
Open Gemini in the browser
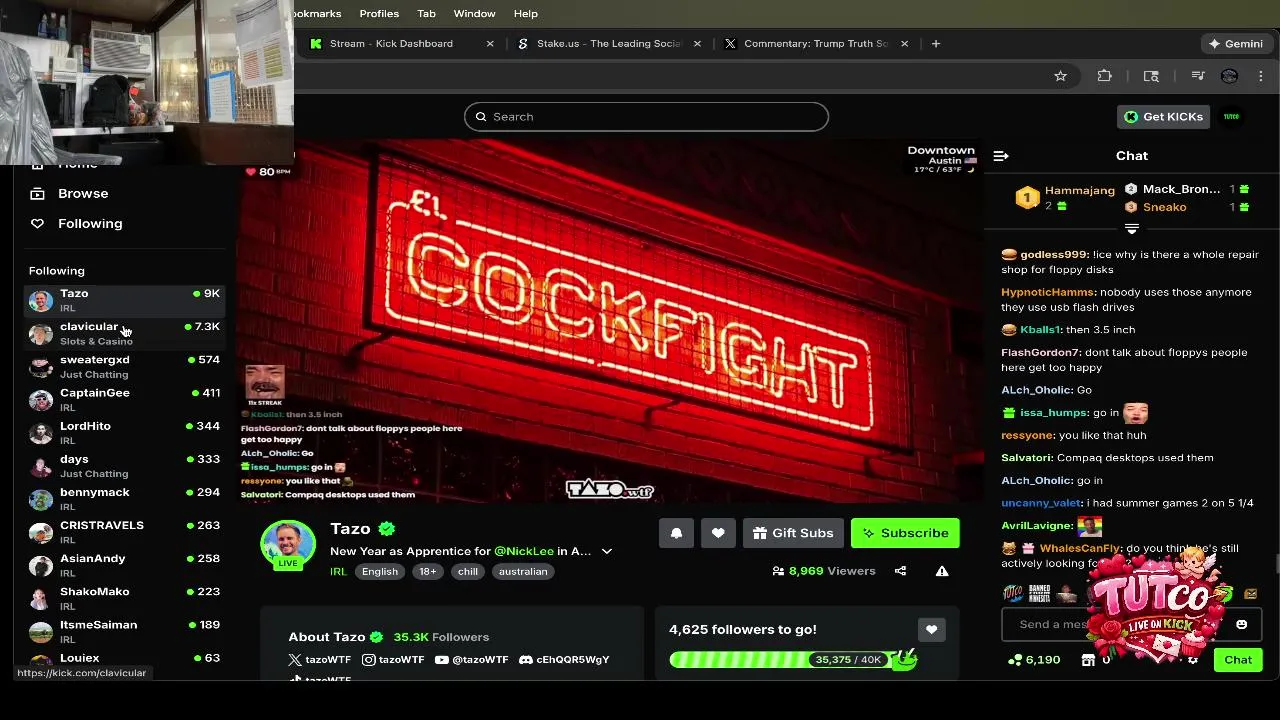[x=1236, y=44]
